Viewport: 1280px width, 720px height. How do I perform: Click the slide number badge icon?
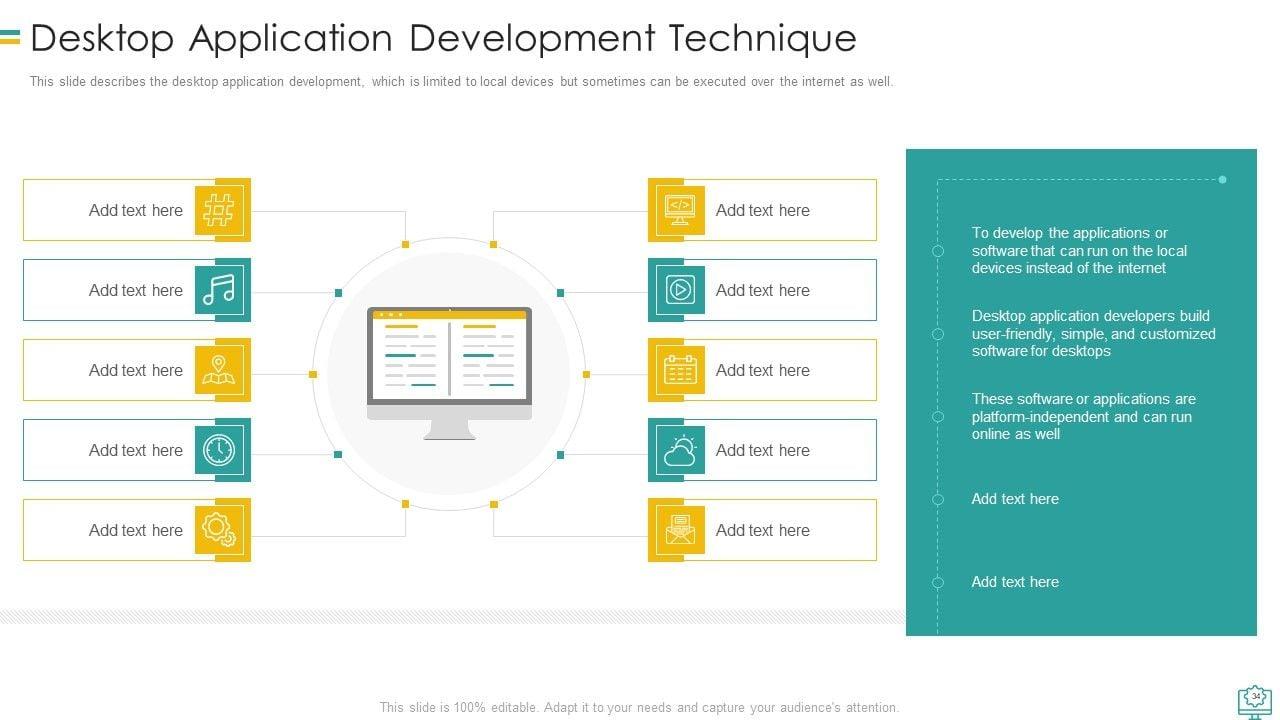point(1254,698)
